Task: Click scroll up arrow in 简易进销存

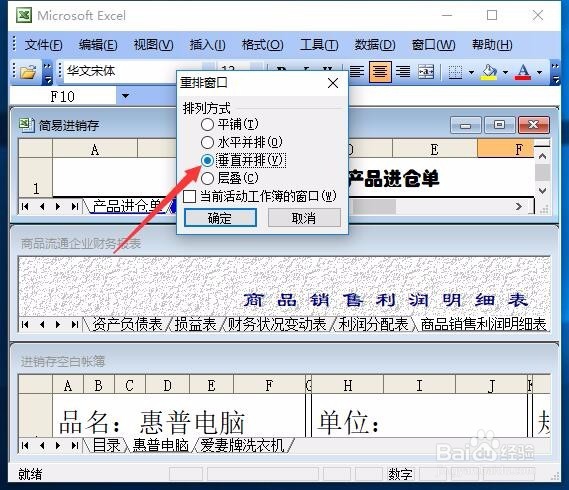Action: click(x=543, y=156)
